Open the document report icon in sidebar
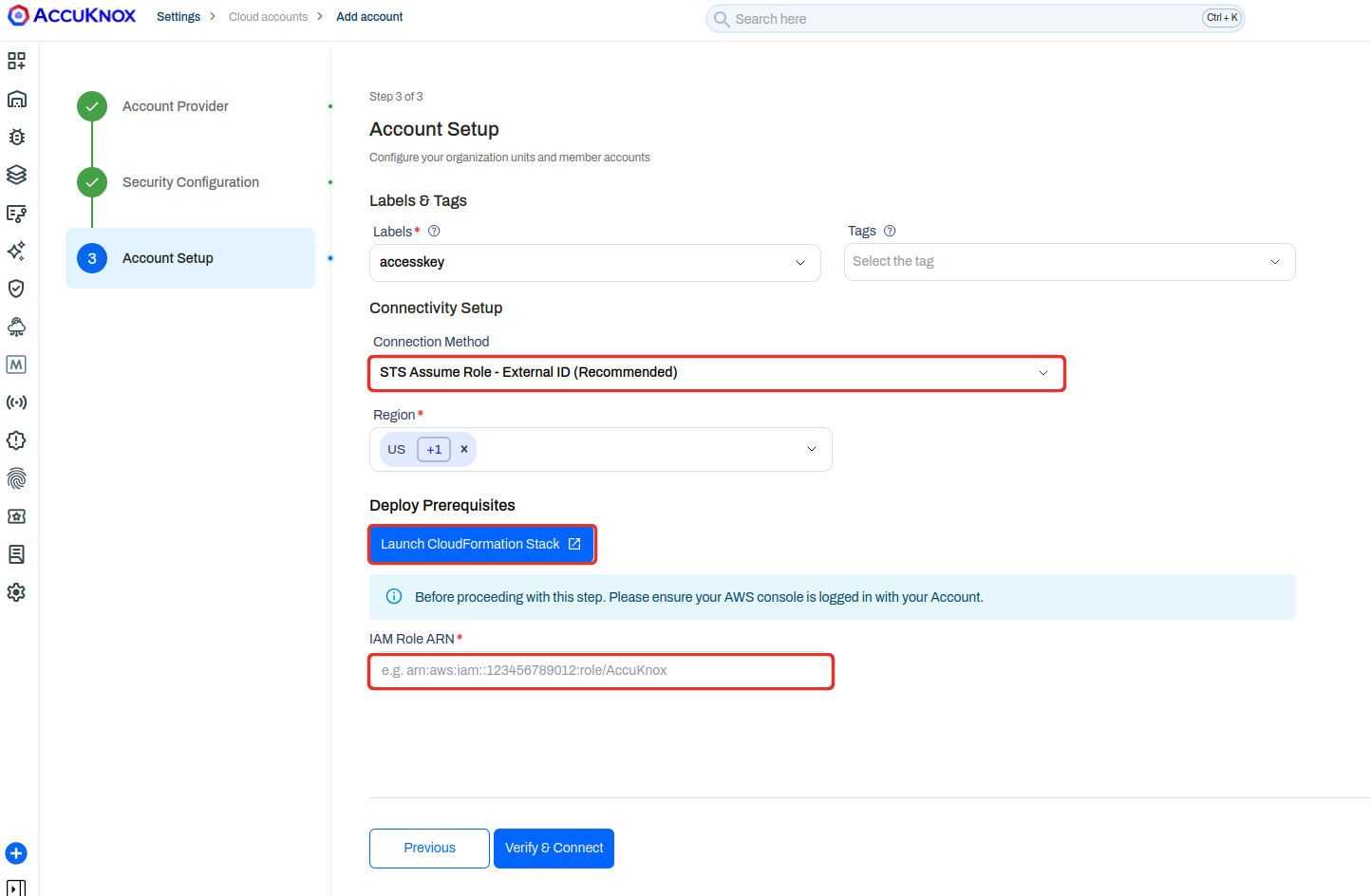 (16, 554)
